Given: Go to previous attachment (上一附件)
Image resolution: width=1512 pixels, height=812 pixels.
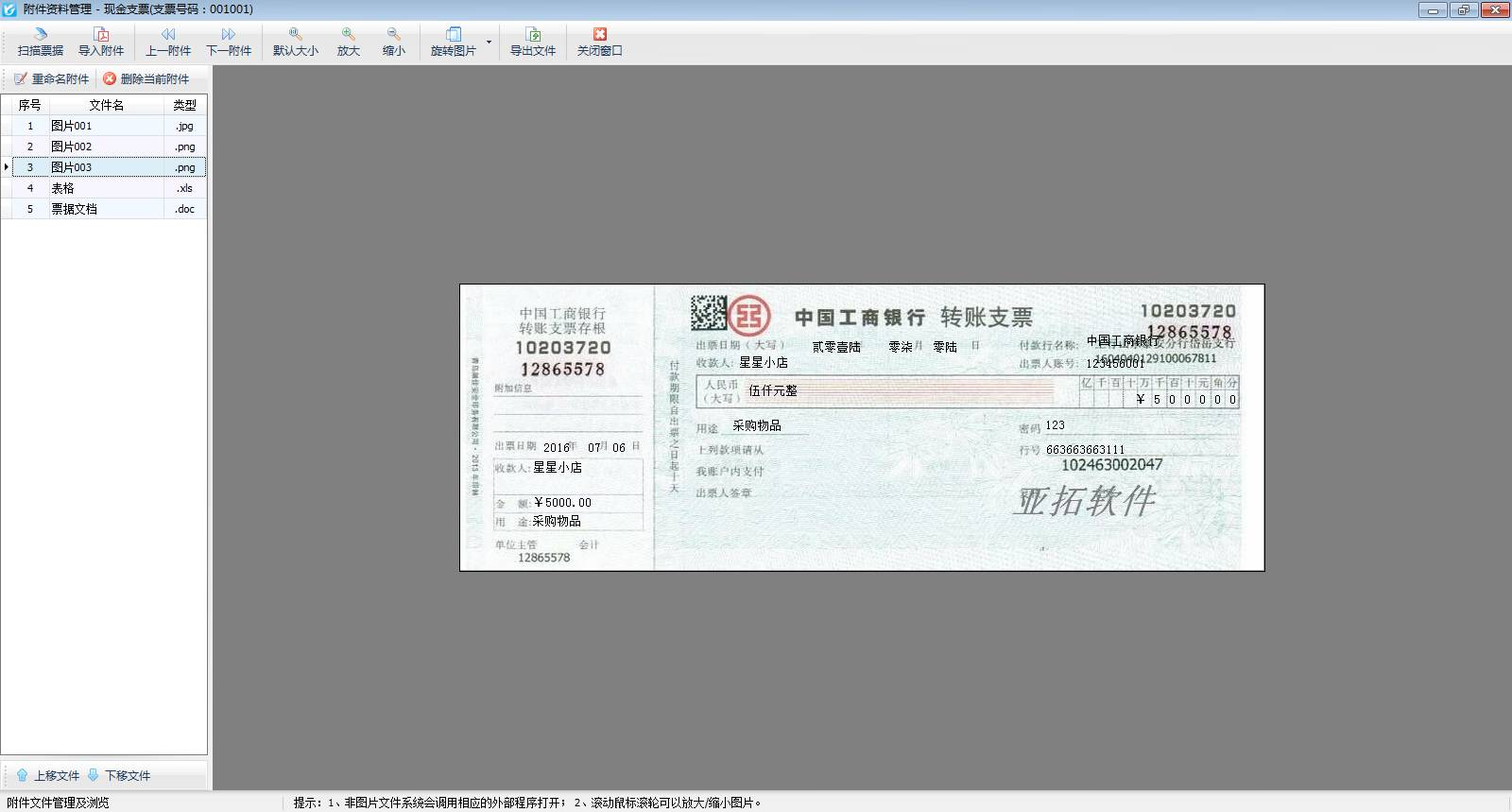Looking at the screenshot, I should pyautogui.click(x=168, y=42).
